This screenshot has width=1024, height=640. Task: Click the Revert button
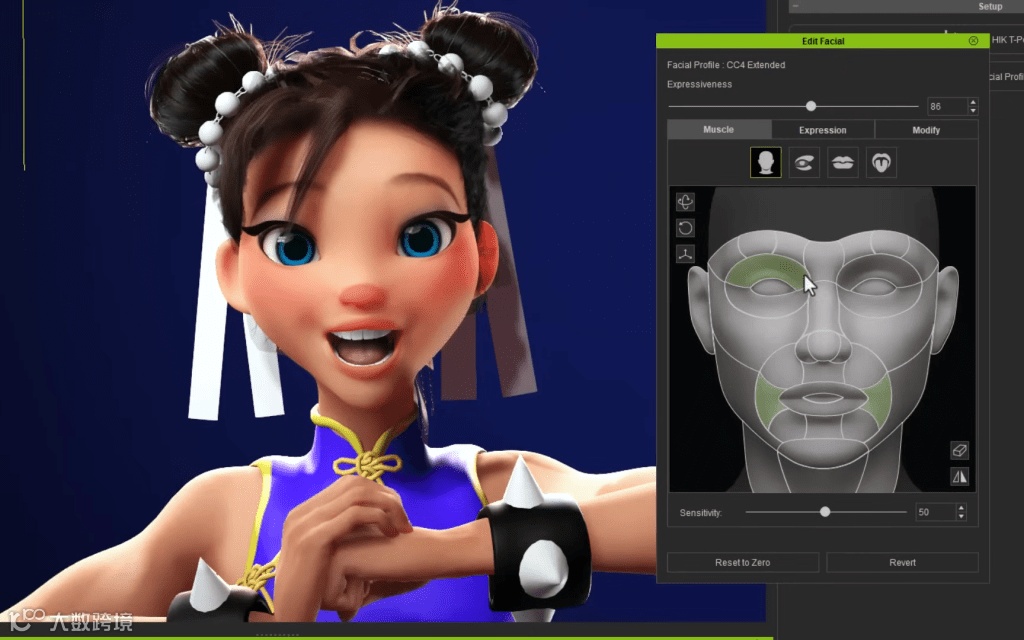coord(903,562)
